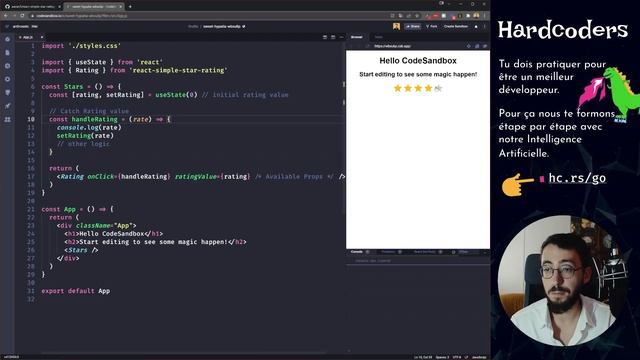Click the Share button
The width and height of the screenshot is (640, 360).
pyautogui.click(x=413, y=27)
